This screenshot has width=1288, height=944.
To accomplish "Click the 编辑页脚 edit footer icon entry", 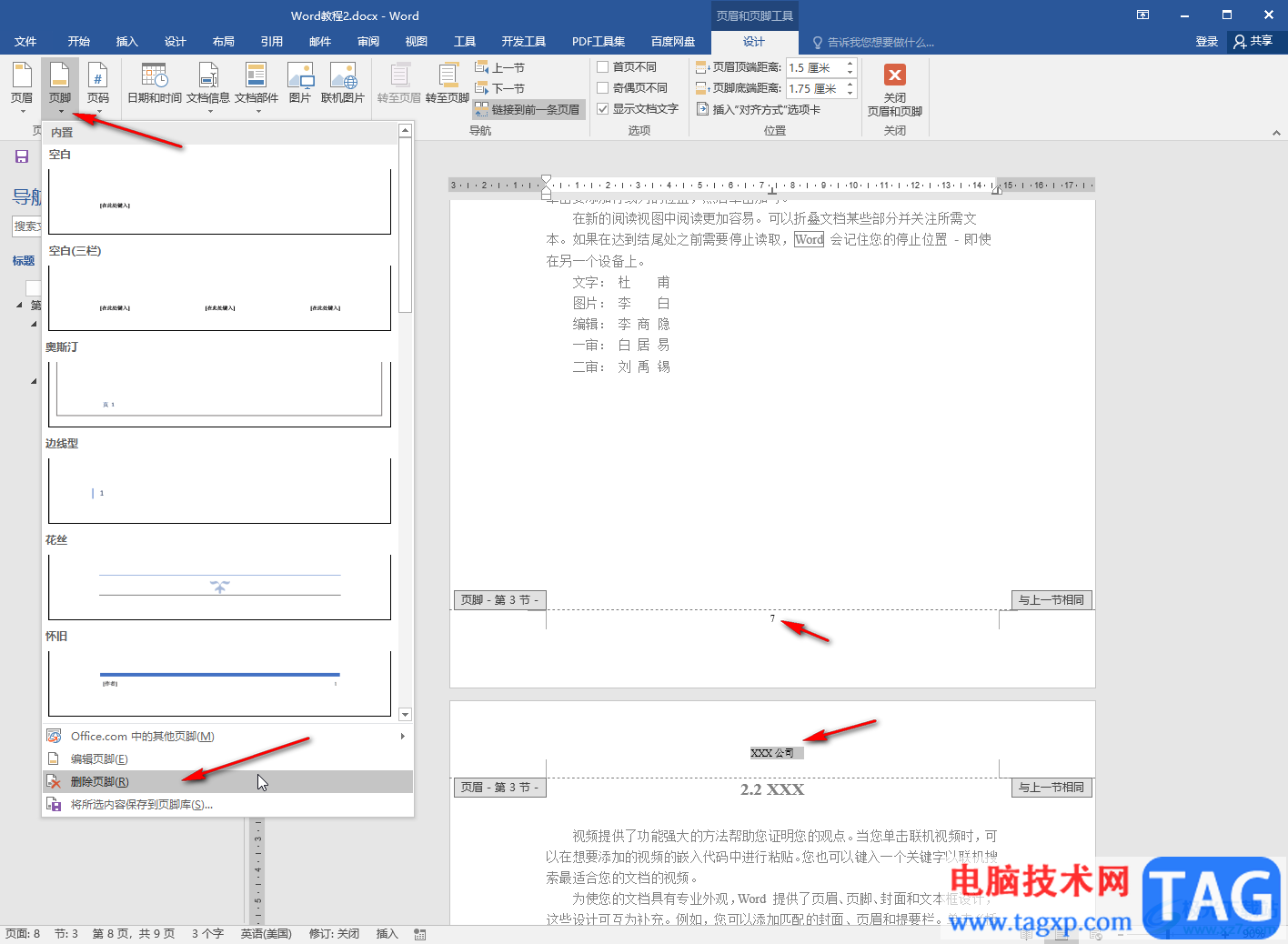I will 54,758.
